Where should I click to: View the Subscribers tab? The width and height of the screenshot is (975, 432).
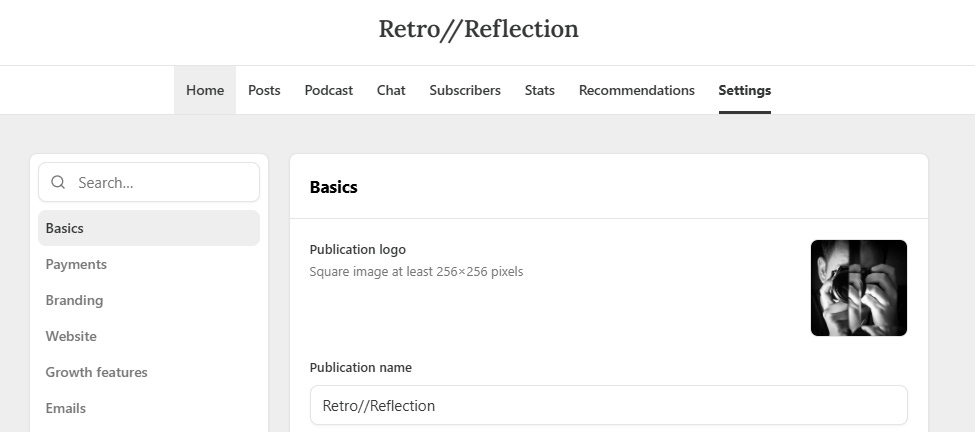click(x=464, y=90)
